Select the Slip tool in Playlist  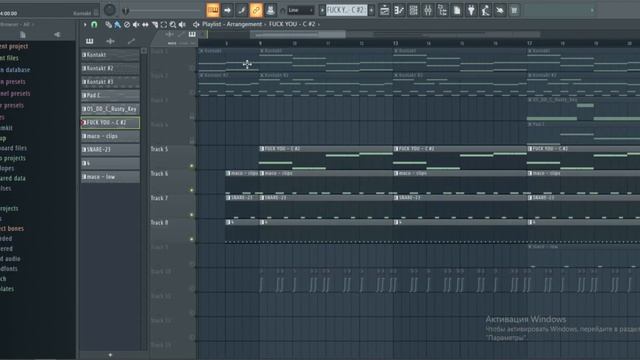[x=145, y=24]
